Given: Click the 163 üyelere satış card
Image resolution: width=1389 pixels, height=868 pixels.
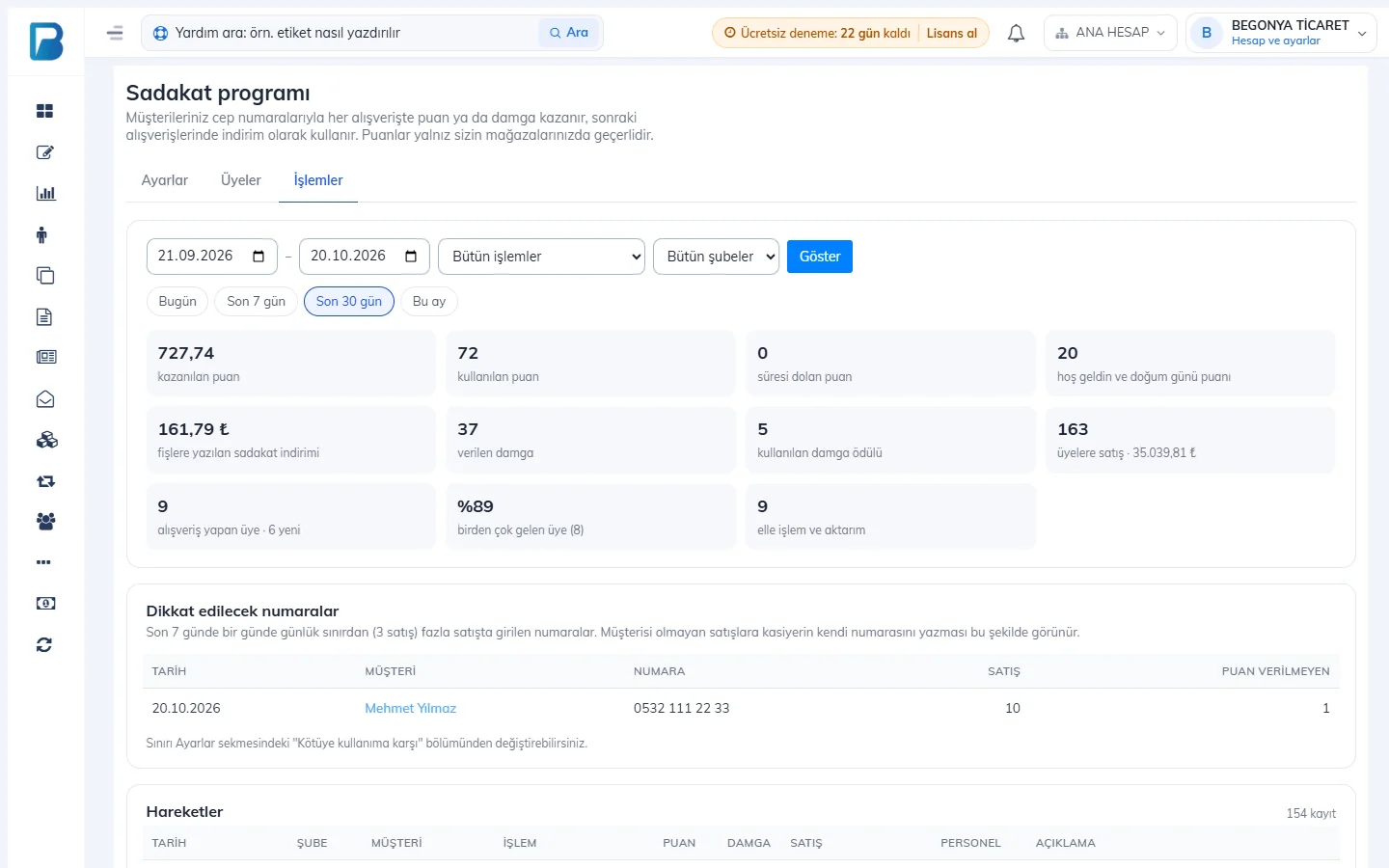Looking at the screenshot, I should coord(1190,440).
